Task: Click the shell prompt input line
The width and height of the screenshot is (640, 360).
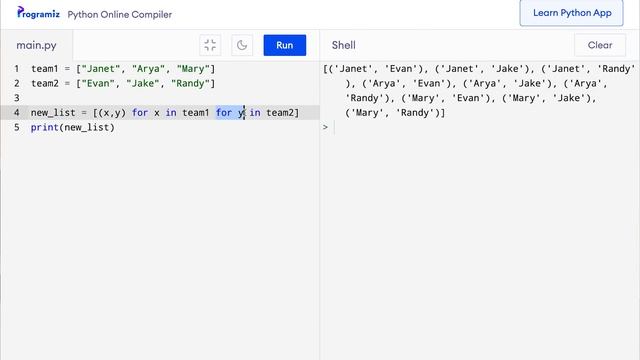Action: 482,127
